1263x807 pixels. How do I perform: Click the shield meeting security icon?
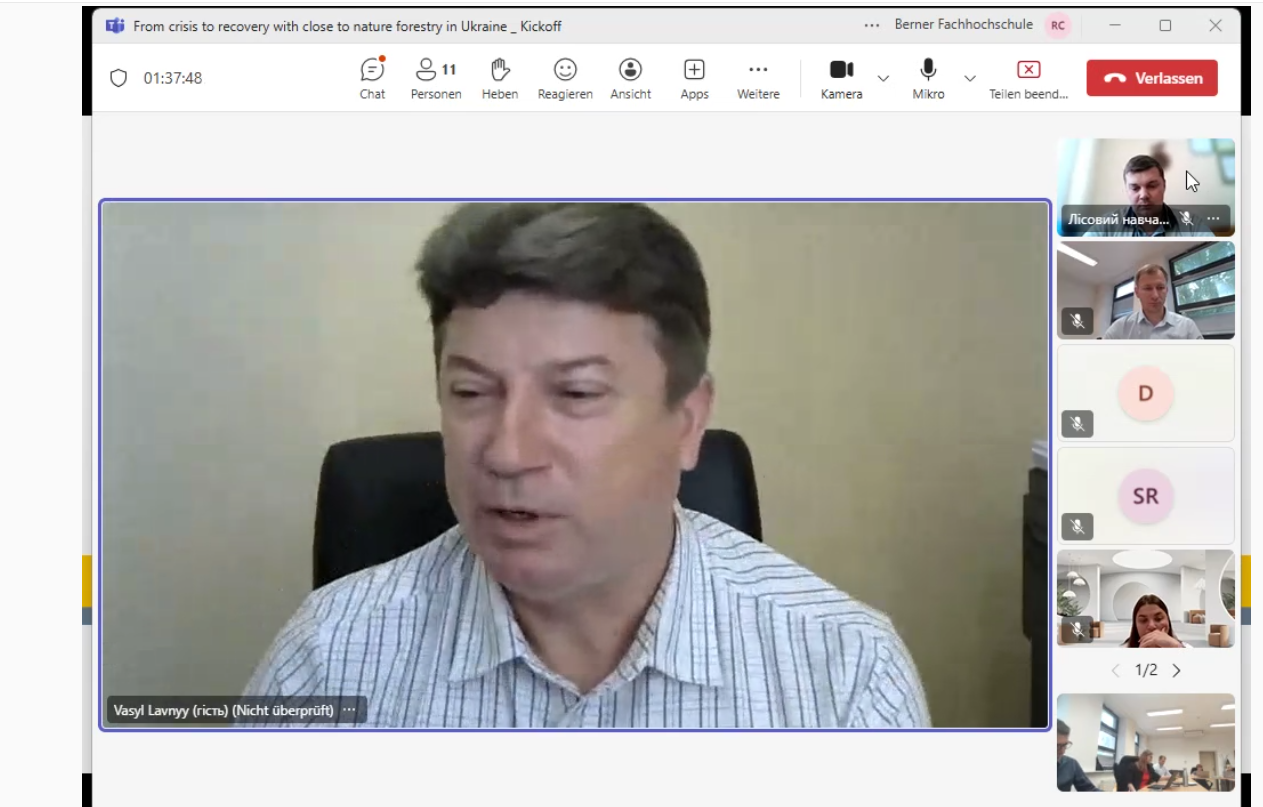pyautogui.click(x=118, y=78)
